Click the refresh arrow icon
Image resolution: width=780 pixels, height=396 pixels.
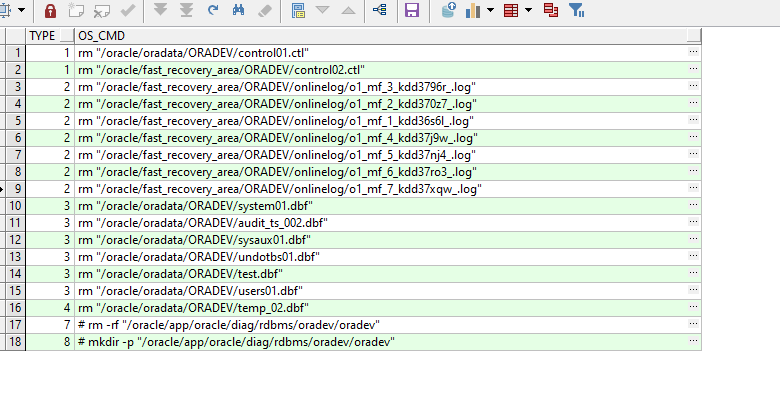213,10
